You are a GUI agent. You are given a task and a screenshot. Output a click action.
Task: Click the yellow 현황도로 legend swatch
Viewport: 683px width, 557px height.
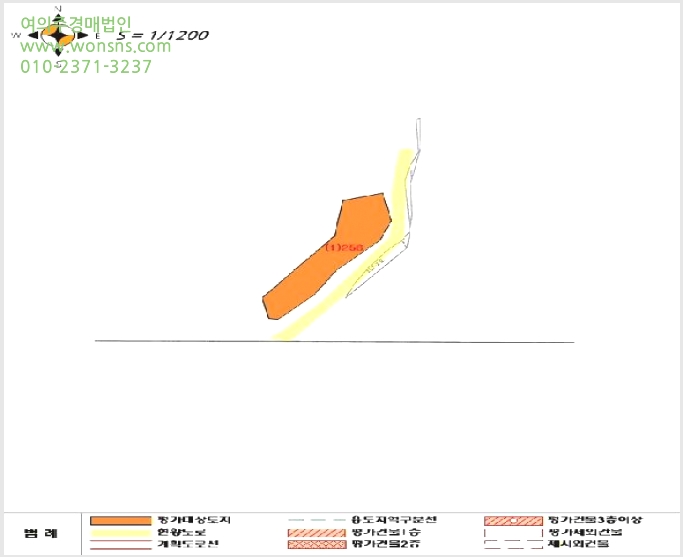tap(121, 532)
